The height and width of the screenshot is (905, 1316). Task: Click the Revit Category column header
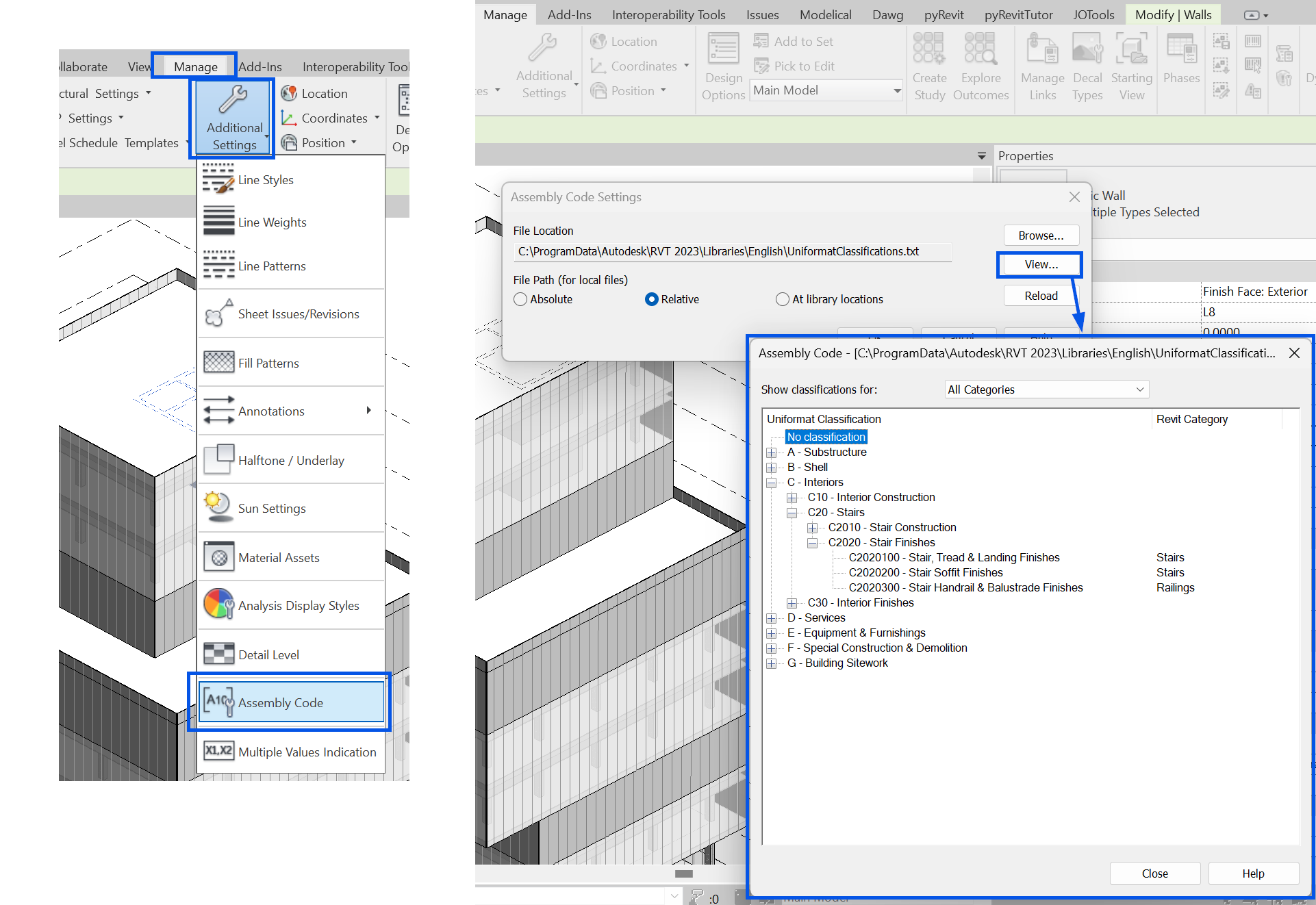point(1217,419)
